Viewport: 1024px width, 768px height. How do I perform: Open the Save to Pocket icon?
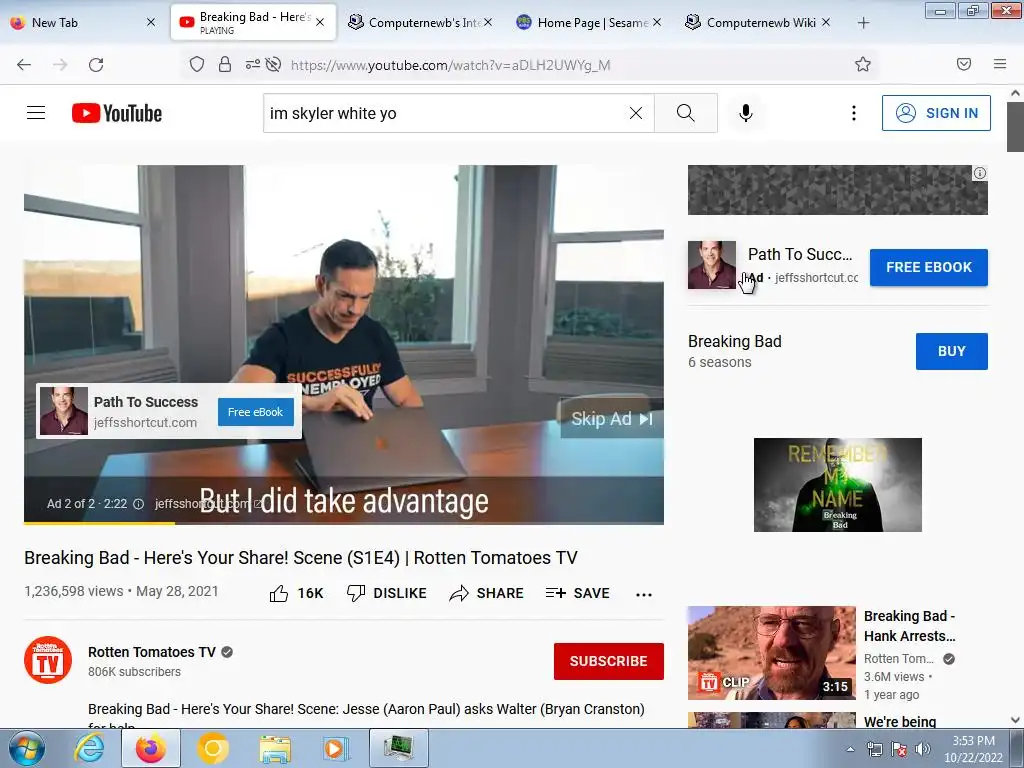pos(964,64)
